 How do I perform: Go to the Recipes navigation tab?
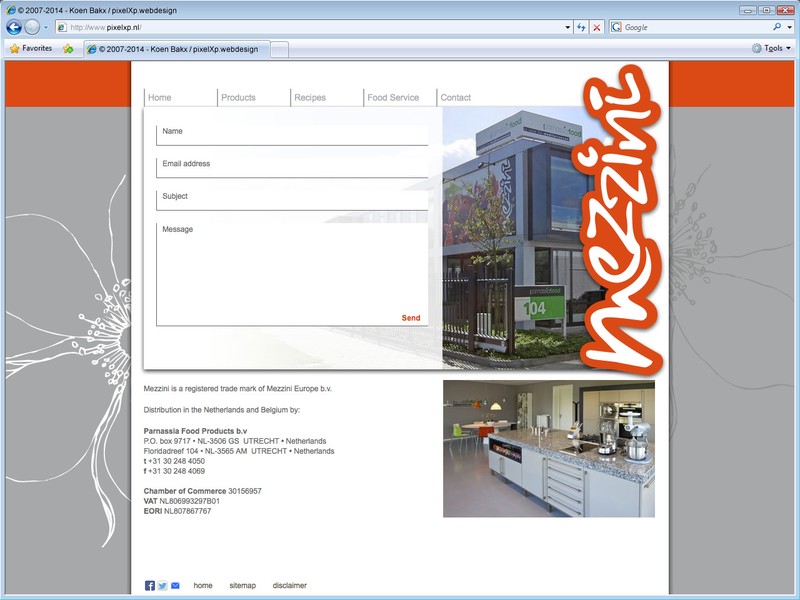[310, 98]
